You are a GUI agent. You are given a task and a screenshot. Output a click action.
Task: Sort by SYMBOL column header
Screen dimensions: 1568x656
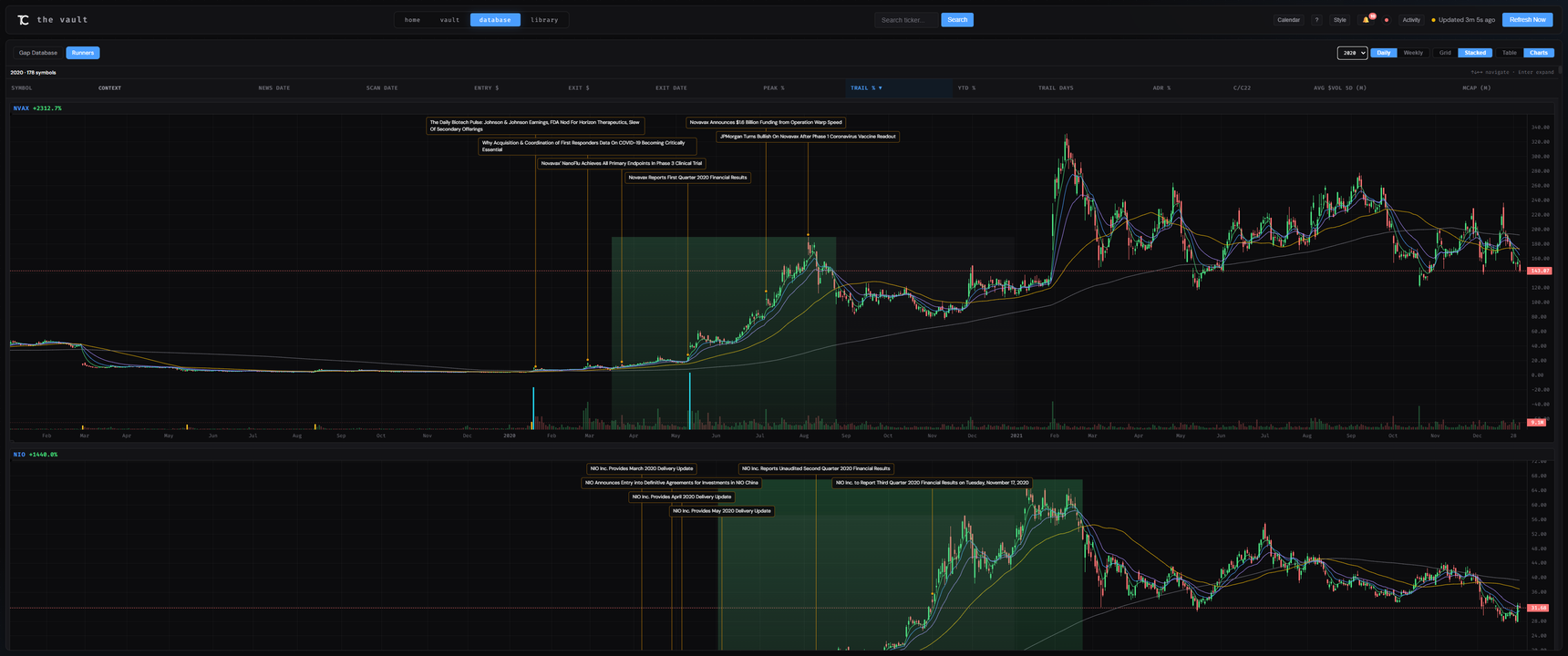[22, 88]
